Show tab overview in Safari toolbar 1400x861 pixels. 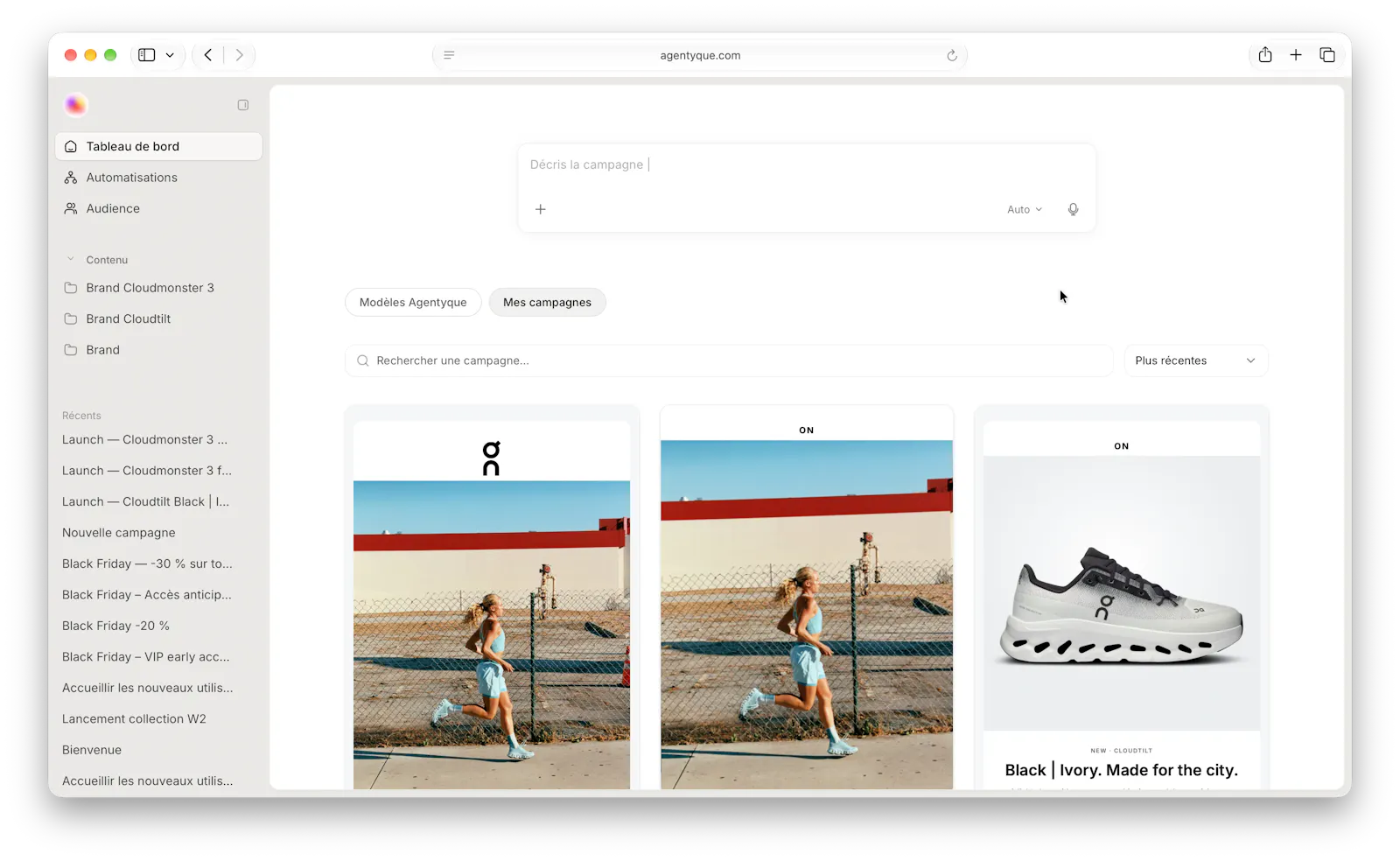(1327, 55)
